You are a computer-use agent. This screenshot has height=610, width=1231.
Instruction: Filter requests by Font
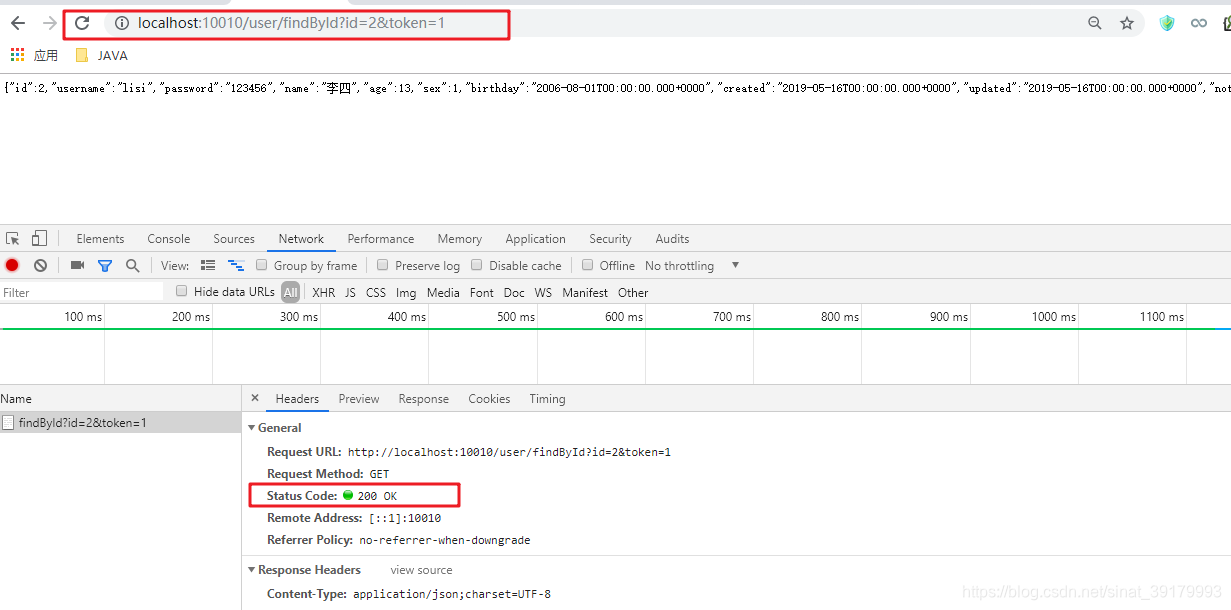coord(482,292)
